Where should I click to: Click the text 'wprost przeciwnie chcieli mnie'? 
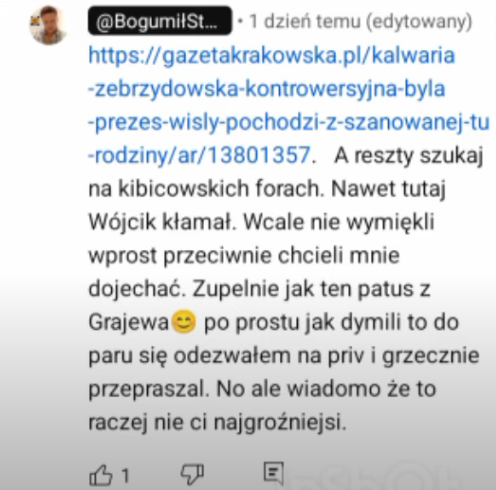244,256
